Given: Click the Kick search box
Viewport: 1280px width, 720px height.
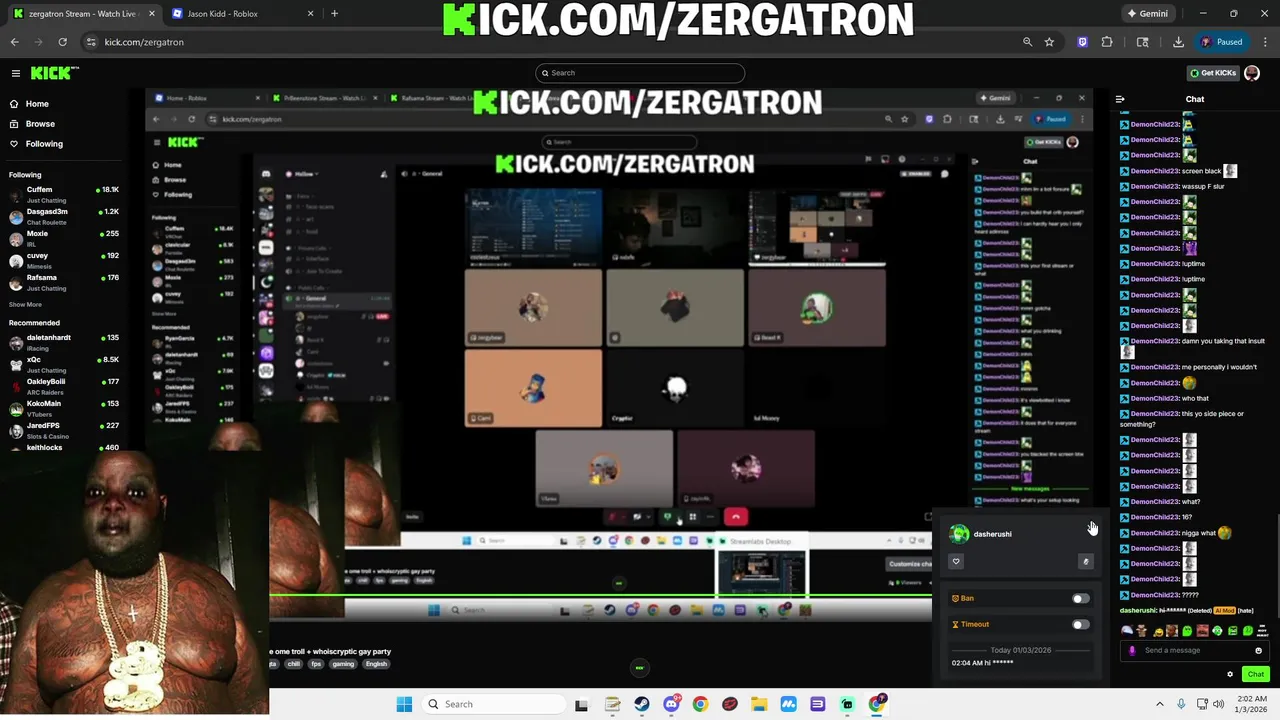Looking at the screenshot, I should coord(640,73).
